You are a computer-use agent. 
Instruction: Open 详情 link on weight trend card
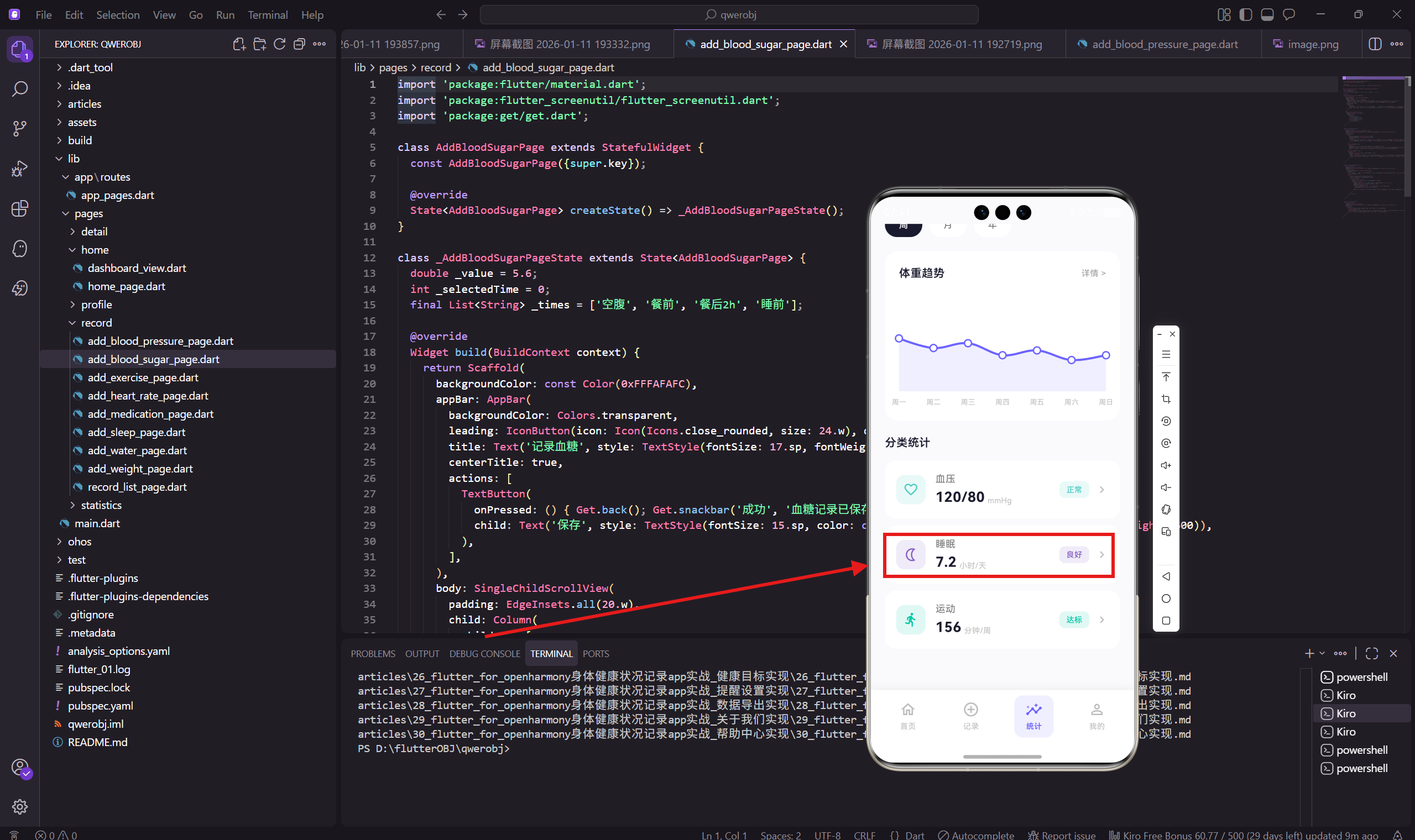[x=1093, y=274]
